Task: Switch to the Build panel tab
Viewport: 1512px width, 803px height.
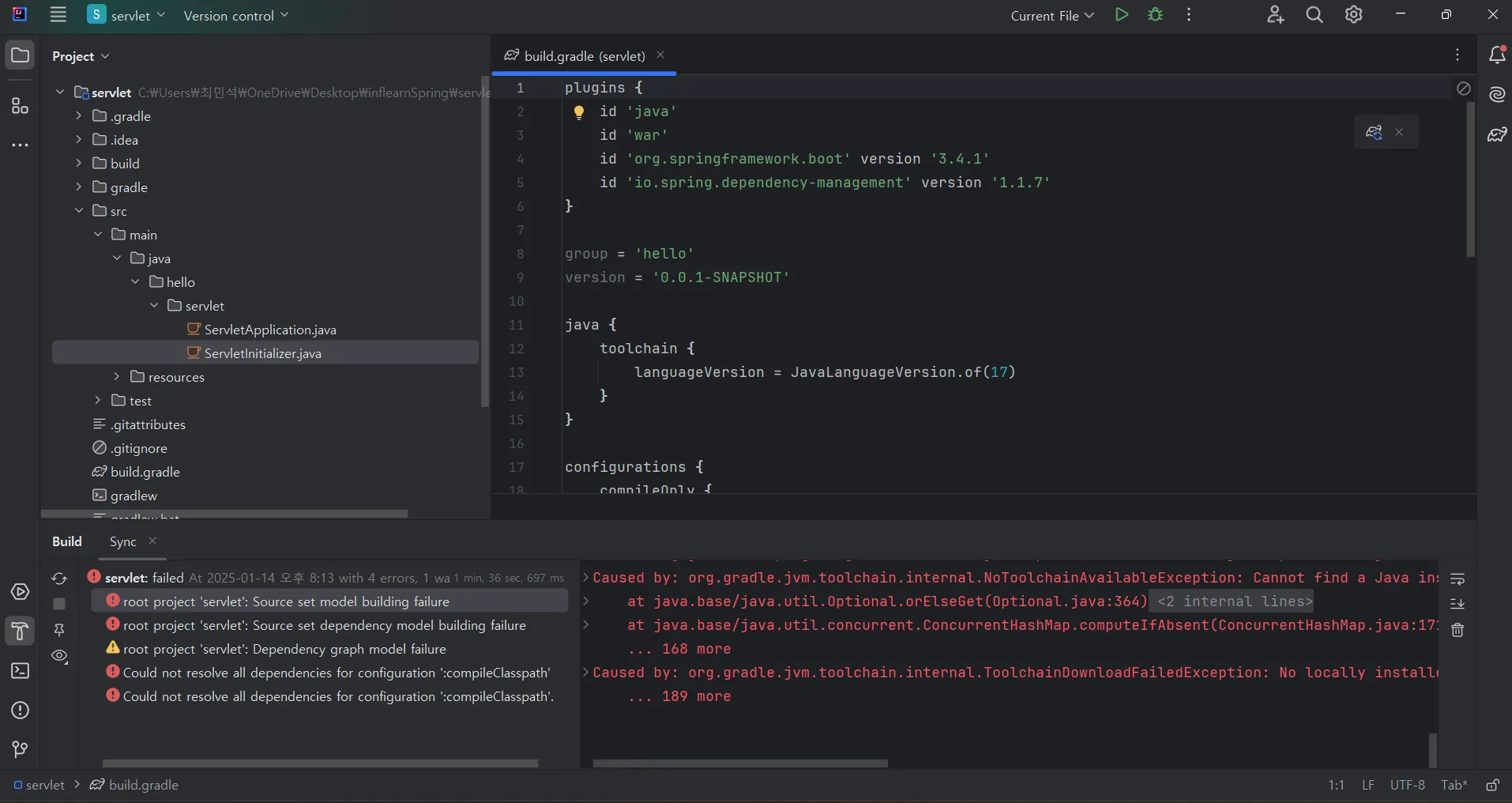Action: [x=67, y=541]
